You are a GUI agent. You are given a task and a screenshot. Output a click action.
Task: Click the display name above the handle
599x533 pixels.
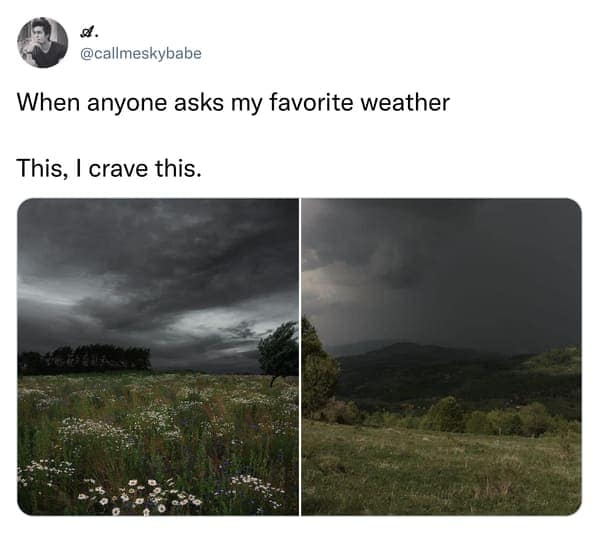point(89,32)
